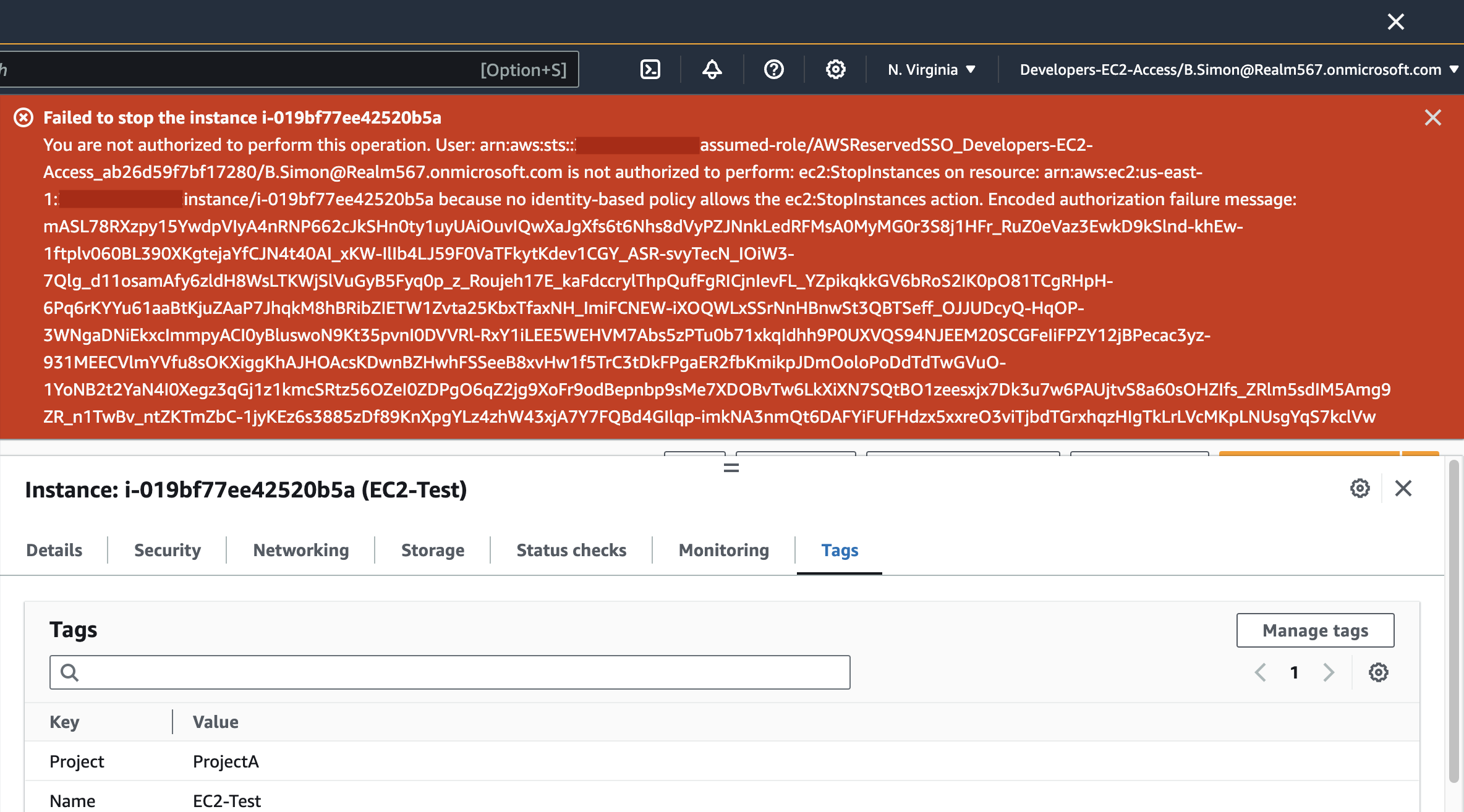
Task: Open the N. Virginia region selector
Action: pyautogui.click(x=930, y=69)
